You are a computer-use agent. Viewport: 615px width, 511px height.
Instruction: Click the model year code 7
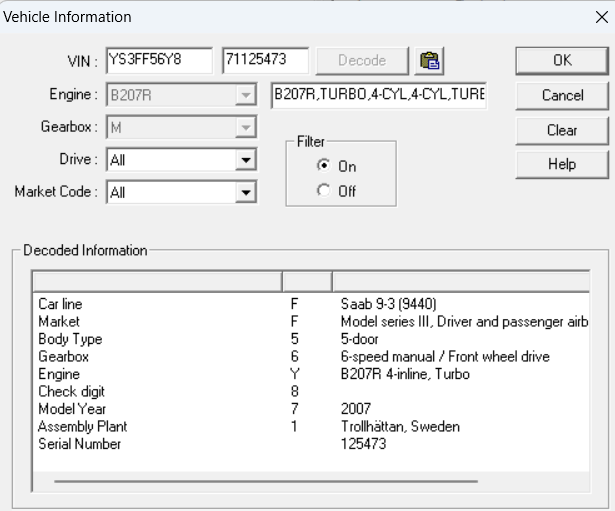(x=295, y=409)
